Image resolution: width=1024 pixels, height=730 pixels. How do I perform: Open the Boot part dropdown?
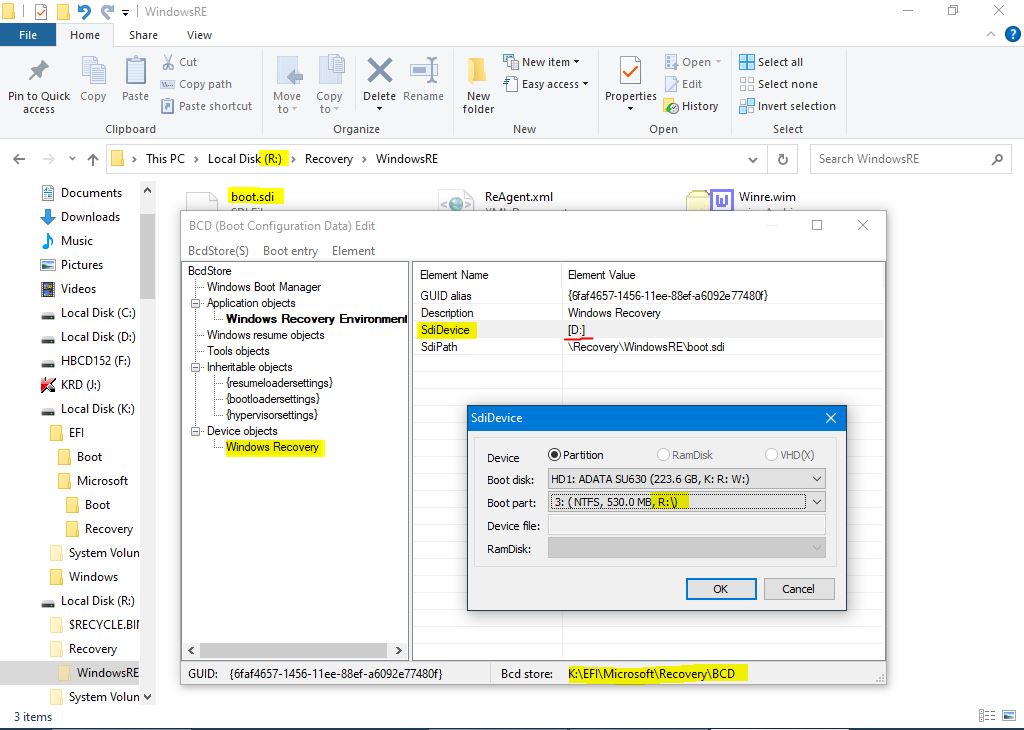686,502
